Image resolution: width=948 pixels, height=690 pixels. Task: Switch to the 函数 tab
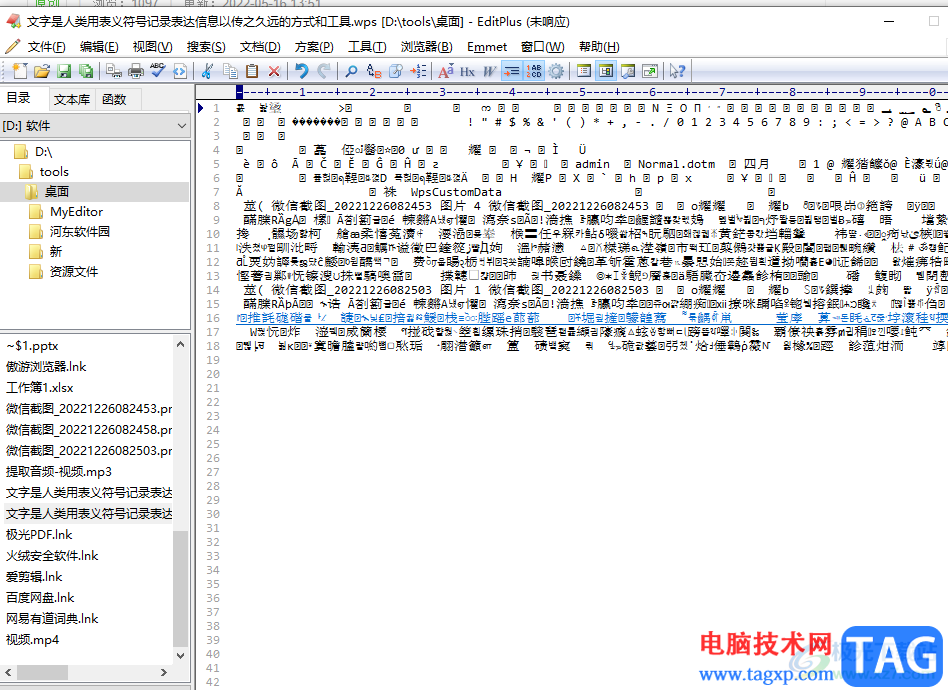coord(114,99)
